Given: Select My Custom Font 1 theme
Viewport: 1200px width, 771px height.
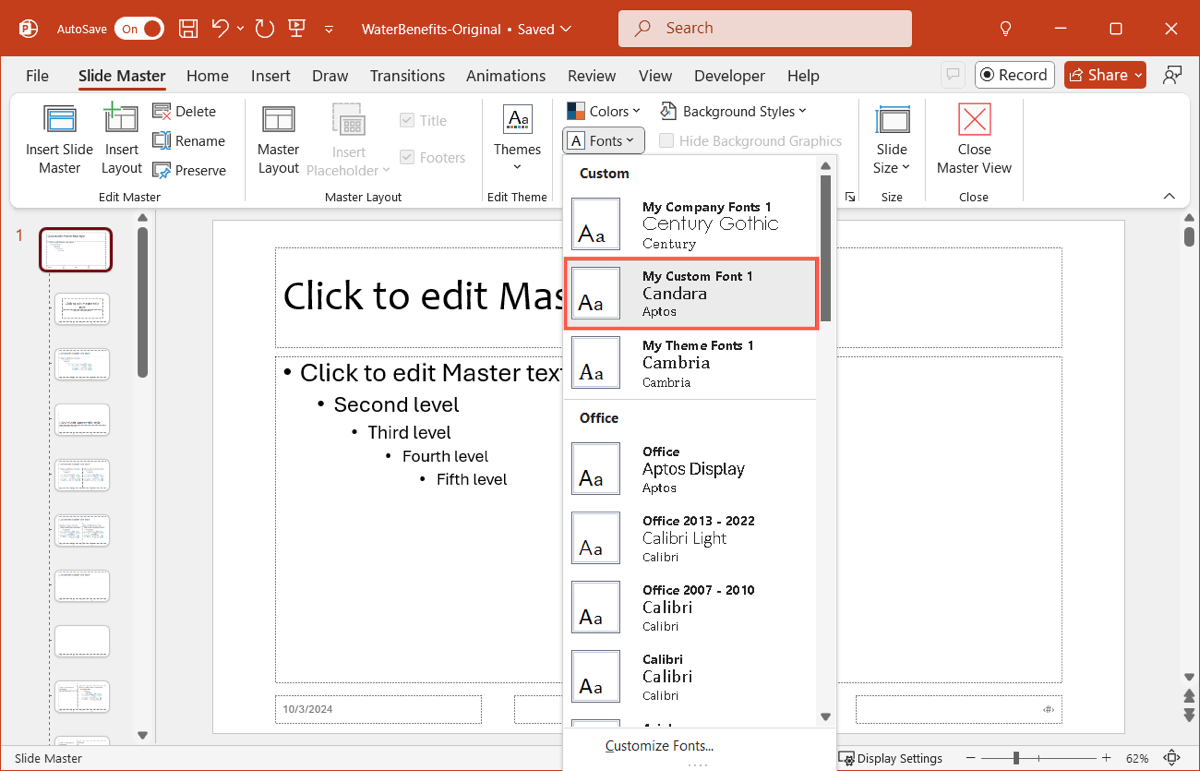Looking at the screenshot, I should click(691, 294).
